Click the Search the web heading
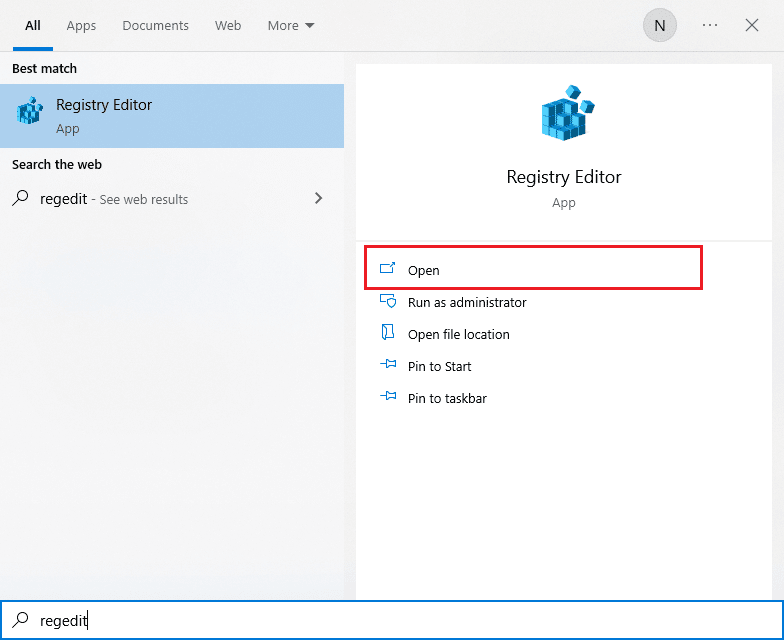The width and height of the screenshot is (784, 640). pyautogui.click(x=57, y=164)
